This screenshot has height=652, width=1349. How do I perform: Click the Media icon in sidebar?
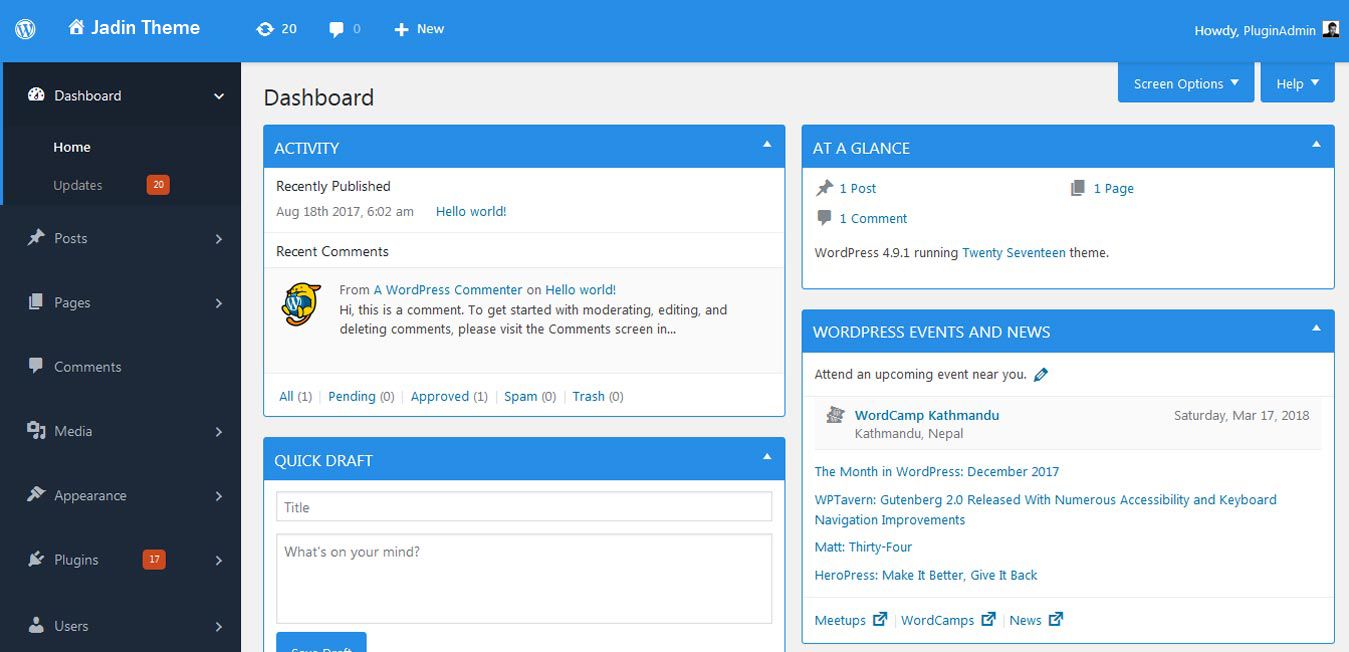click(36, 431)
